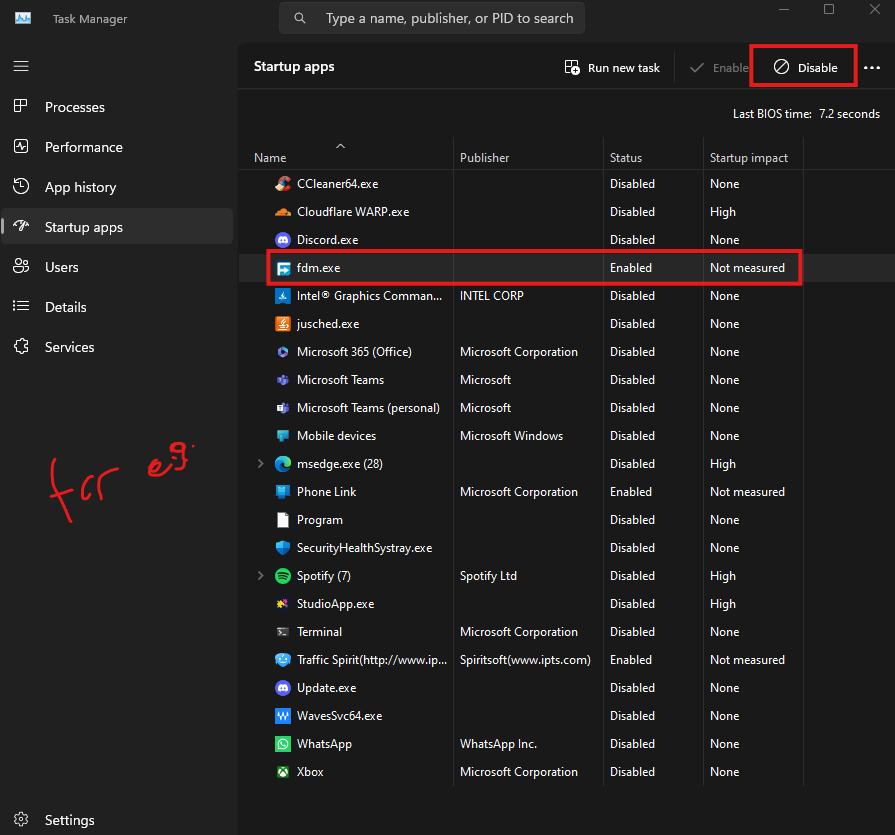
Task: Click the Cloudflare WARP cloud icon
Action: (283, 212)
